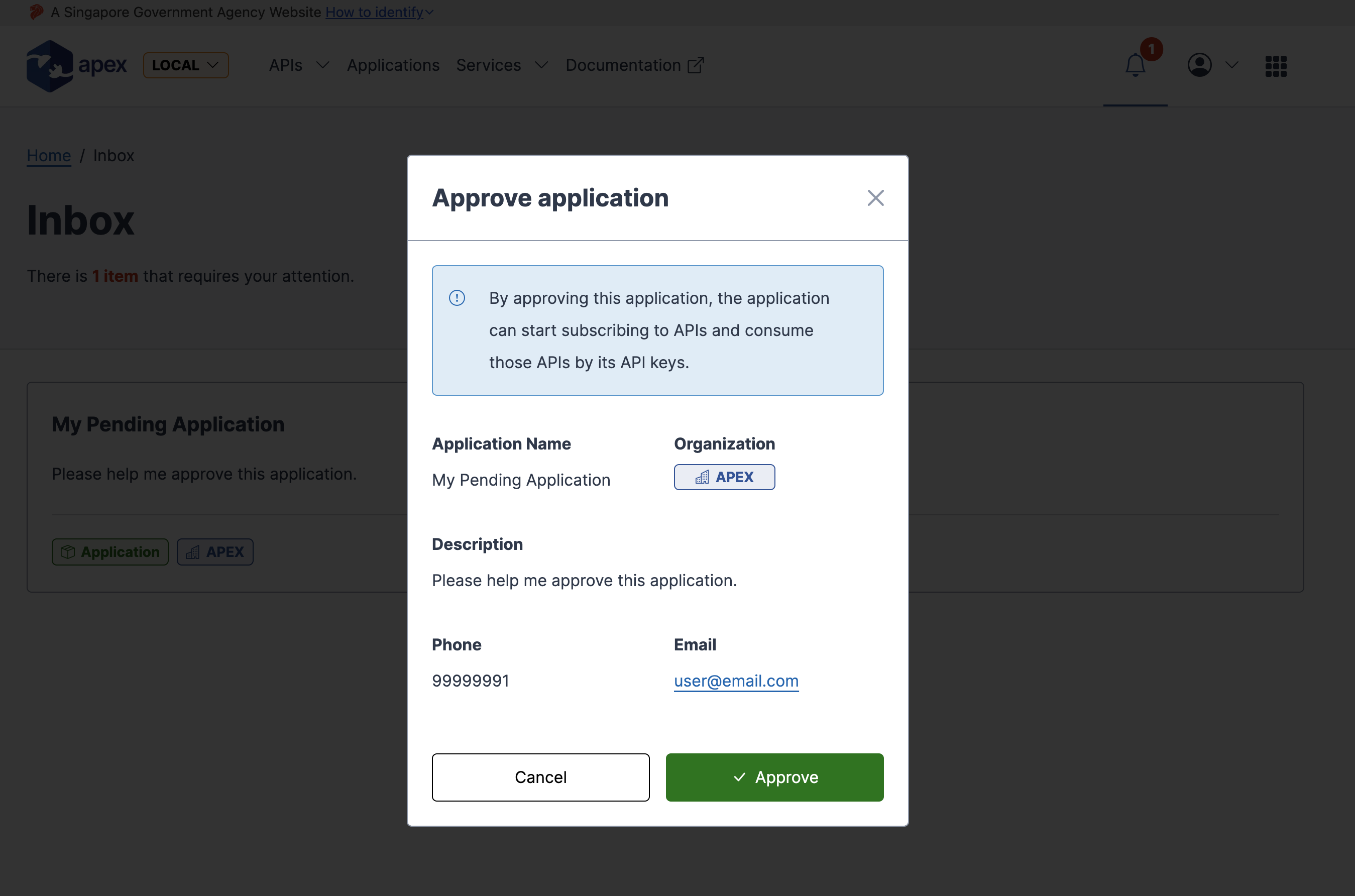Open the profile account chevron menu
Viewport: 1355px width, 896px height.
tap(1231, 65)
